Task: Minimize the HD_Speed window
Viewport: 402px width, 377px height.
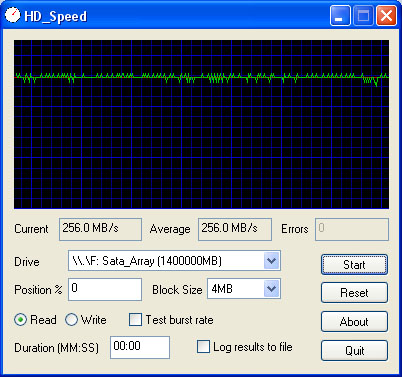Action: 340,16
